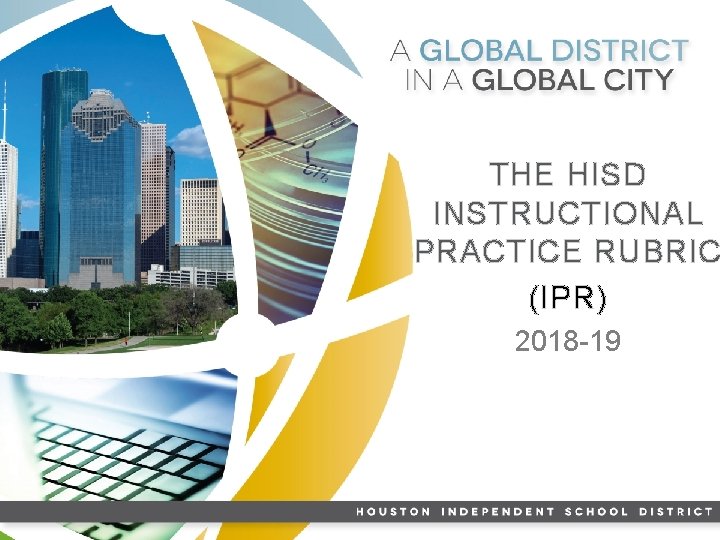720x540 pixels.
Task: Click 'HOUSTON INDEPENDENT SCHOOL DISTRICT' footer text
Action: [x=534, y=512]
